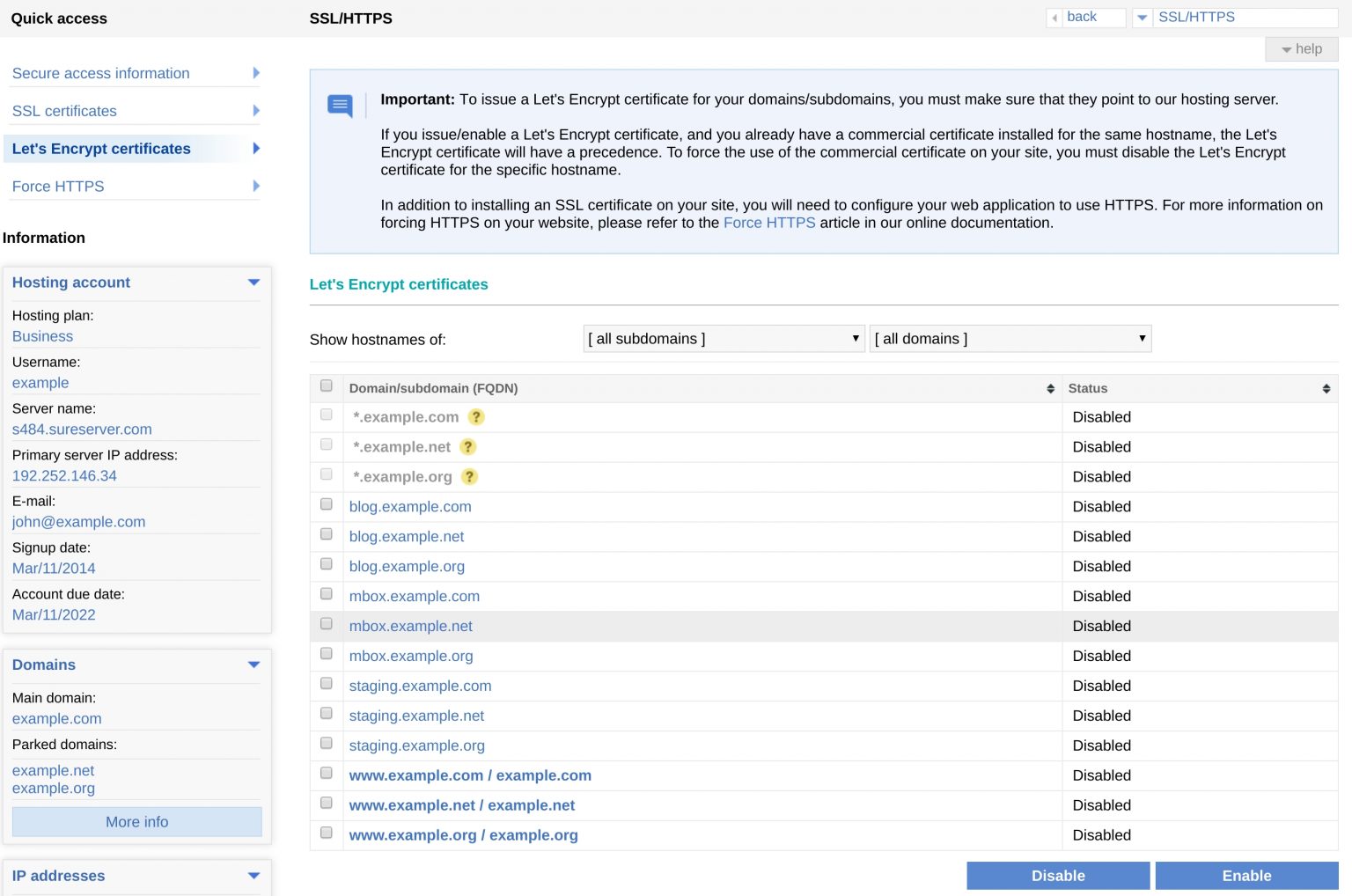Viewport: 1352px width, 896px height.
Task: Click the arrow icon next to Secure access information
Action: (256, 73)
